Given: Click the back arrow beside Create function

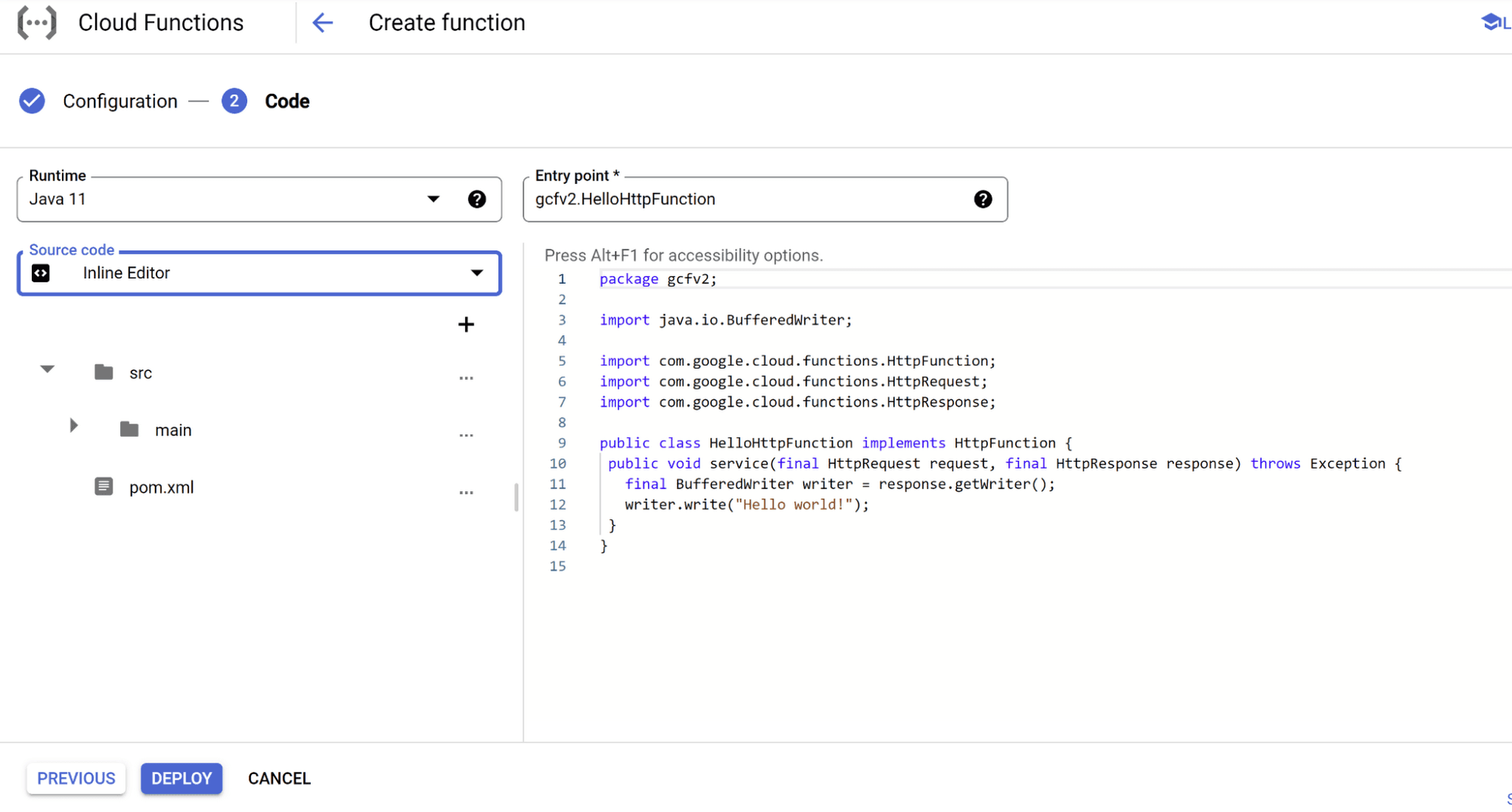Looking at the screenshot, I should coord(323,23).
